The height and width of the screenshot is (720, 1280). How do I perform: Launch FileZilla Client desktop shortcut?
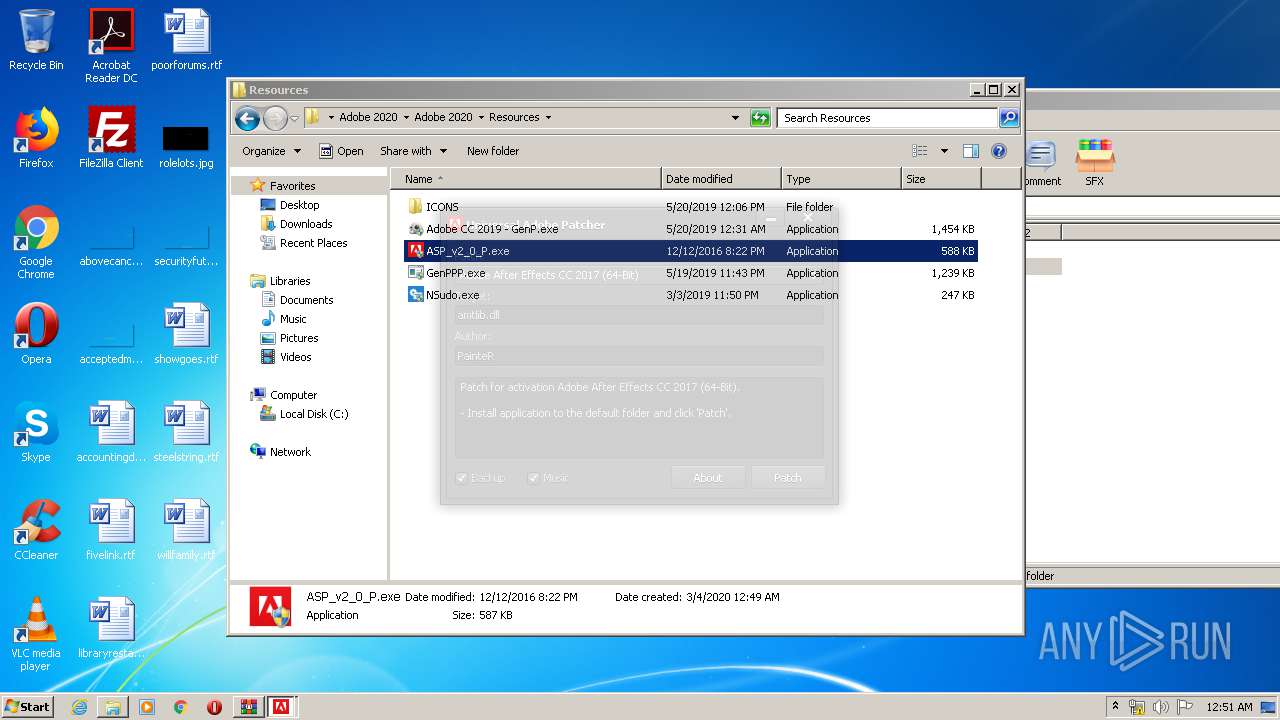click(111, 138)
